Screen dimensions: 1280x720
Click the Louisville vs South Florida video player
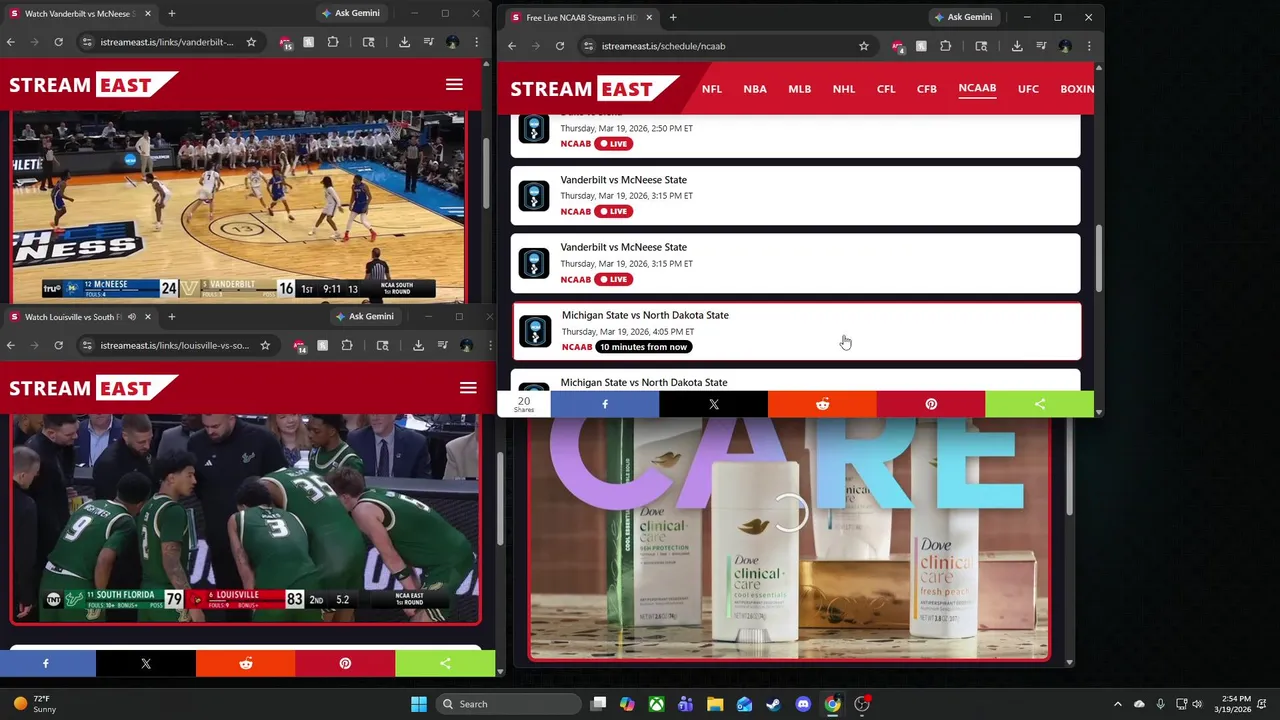point(245,518)
